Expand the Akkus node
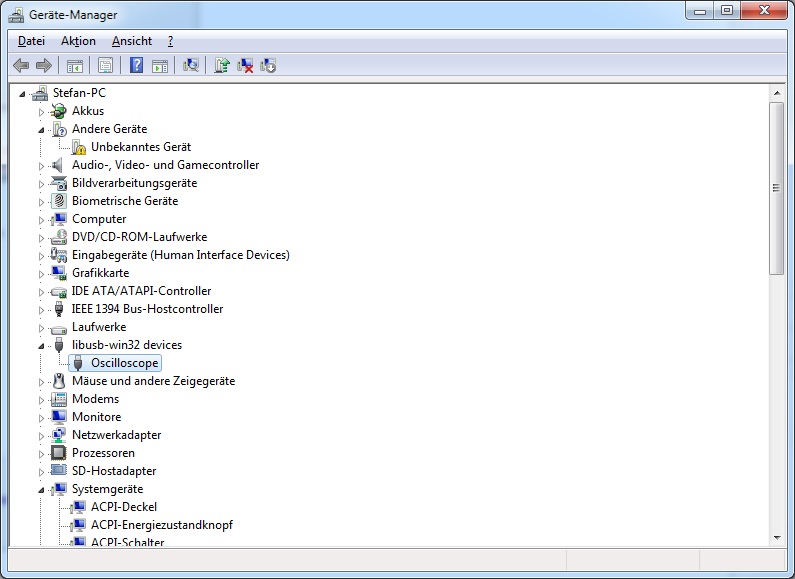The height and width of the screenshot is (579, 795). point(42,112)
